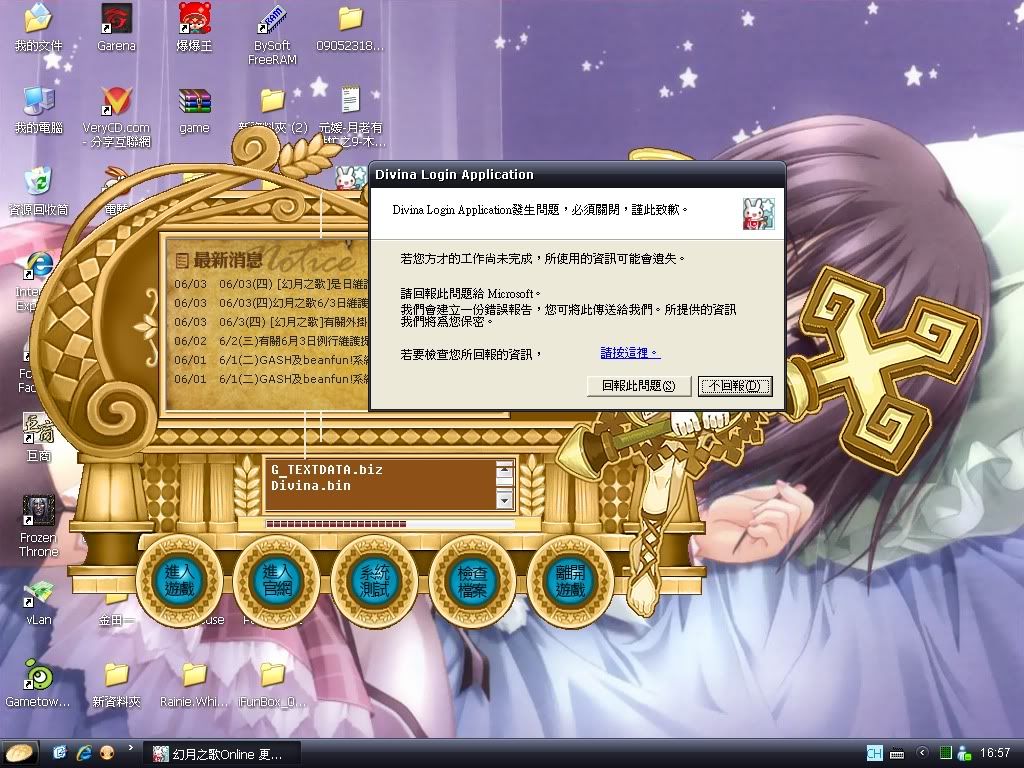Open the Garena shortcut icon
The height and width of the screenshot is (768, 1024).
coord(116,27)
